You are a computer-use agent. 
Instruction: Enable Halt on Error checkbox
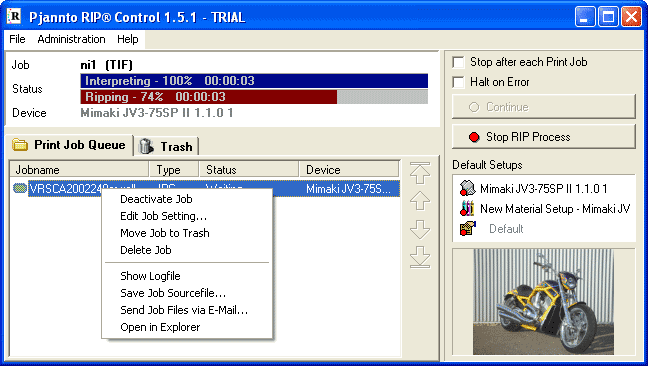click(458, 82)
